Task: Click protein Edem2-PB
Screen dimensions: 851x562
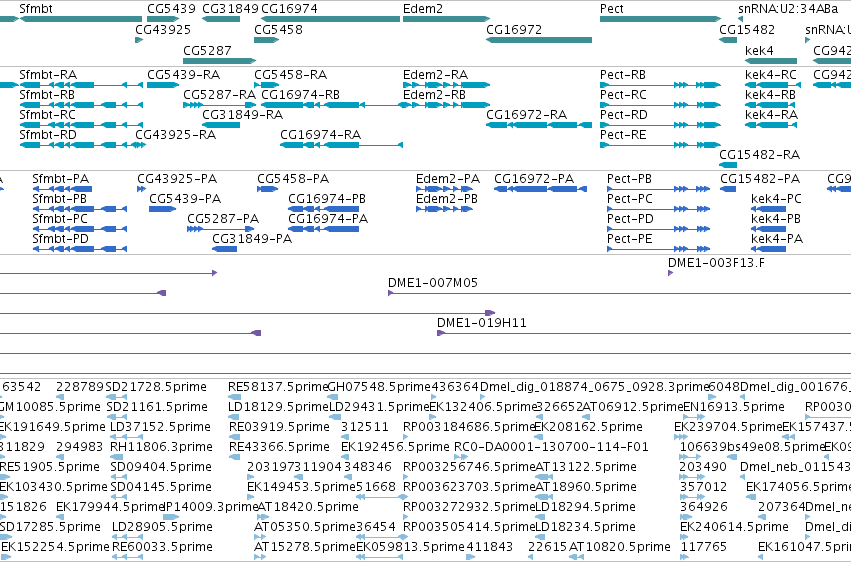Action: click(444, 209)
